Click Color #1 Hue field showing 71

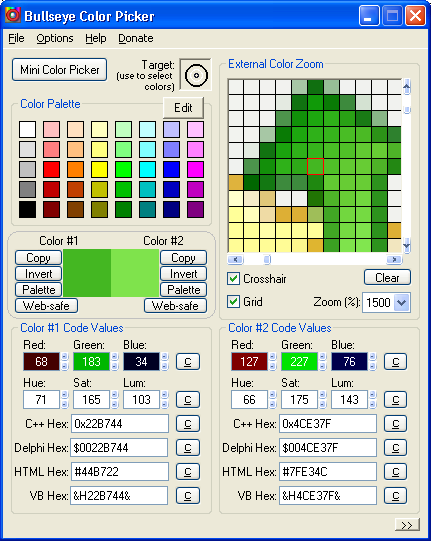(41, 400)
